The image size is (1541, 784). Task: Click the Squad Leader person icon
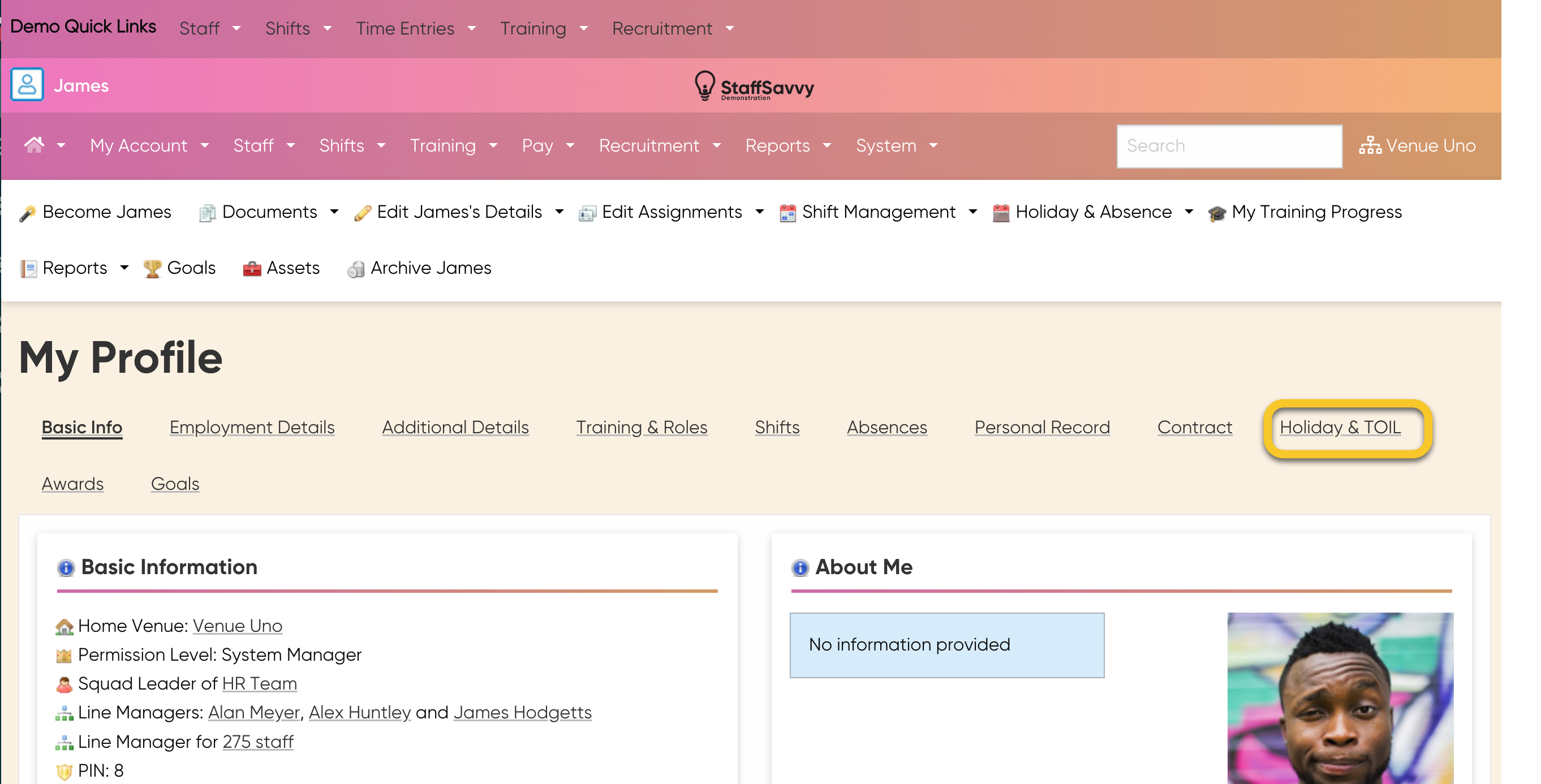(64, 684)
